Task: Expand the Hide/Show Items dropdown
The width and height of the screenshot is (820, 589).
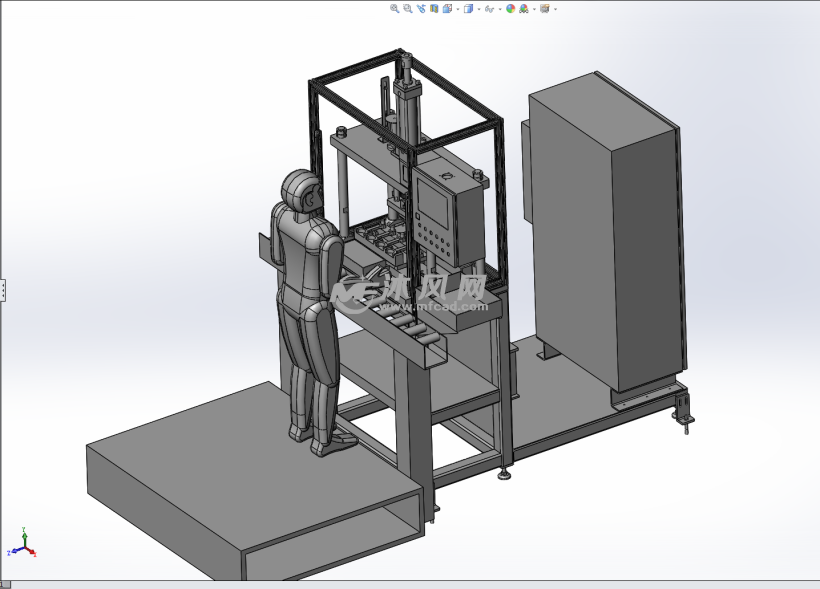Action: click(x=499, y=8)
